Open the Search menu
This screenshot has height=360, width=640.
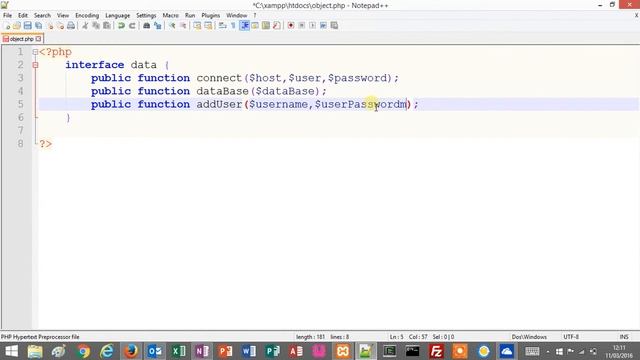42,16
